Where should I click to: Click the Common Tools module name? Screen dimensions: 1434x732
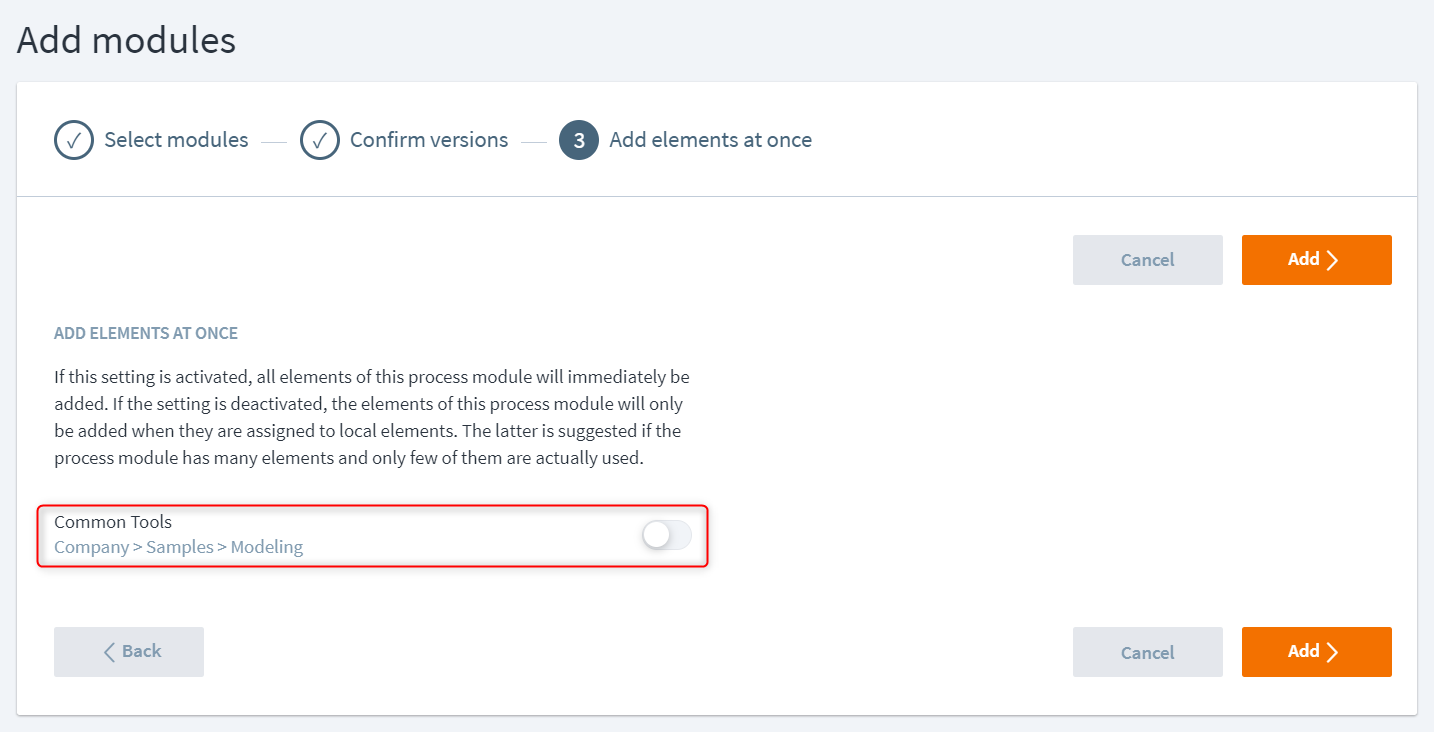(x=113, y=522)
